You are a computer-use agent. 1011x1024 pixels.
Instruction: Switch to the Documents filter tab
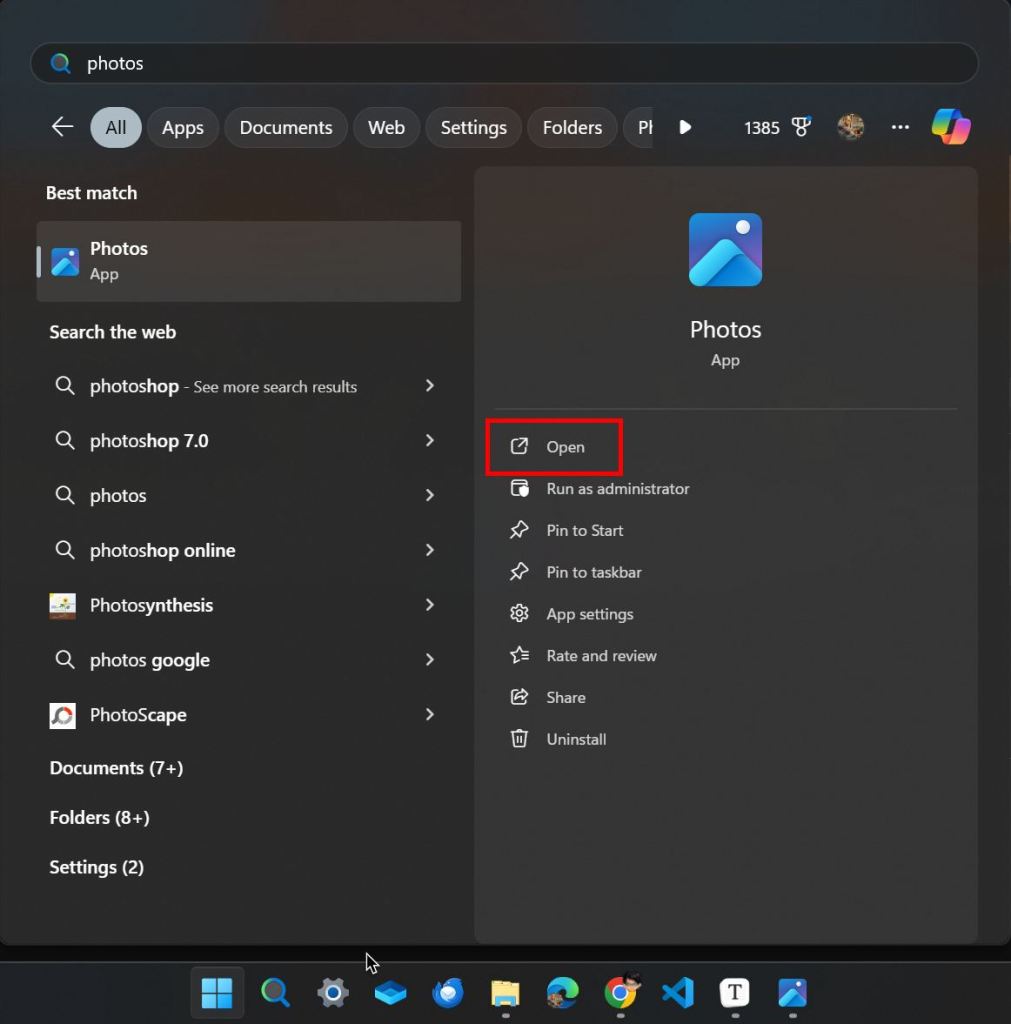285,127
